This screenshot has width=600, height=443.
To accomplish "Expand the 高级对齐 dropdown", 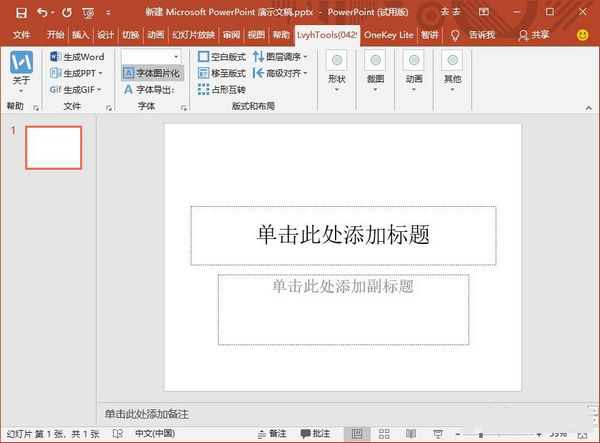I will point(304,73).
